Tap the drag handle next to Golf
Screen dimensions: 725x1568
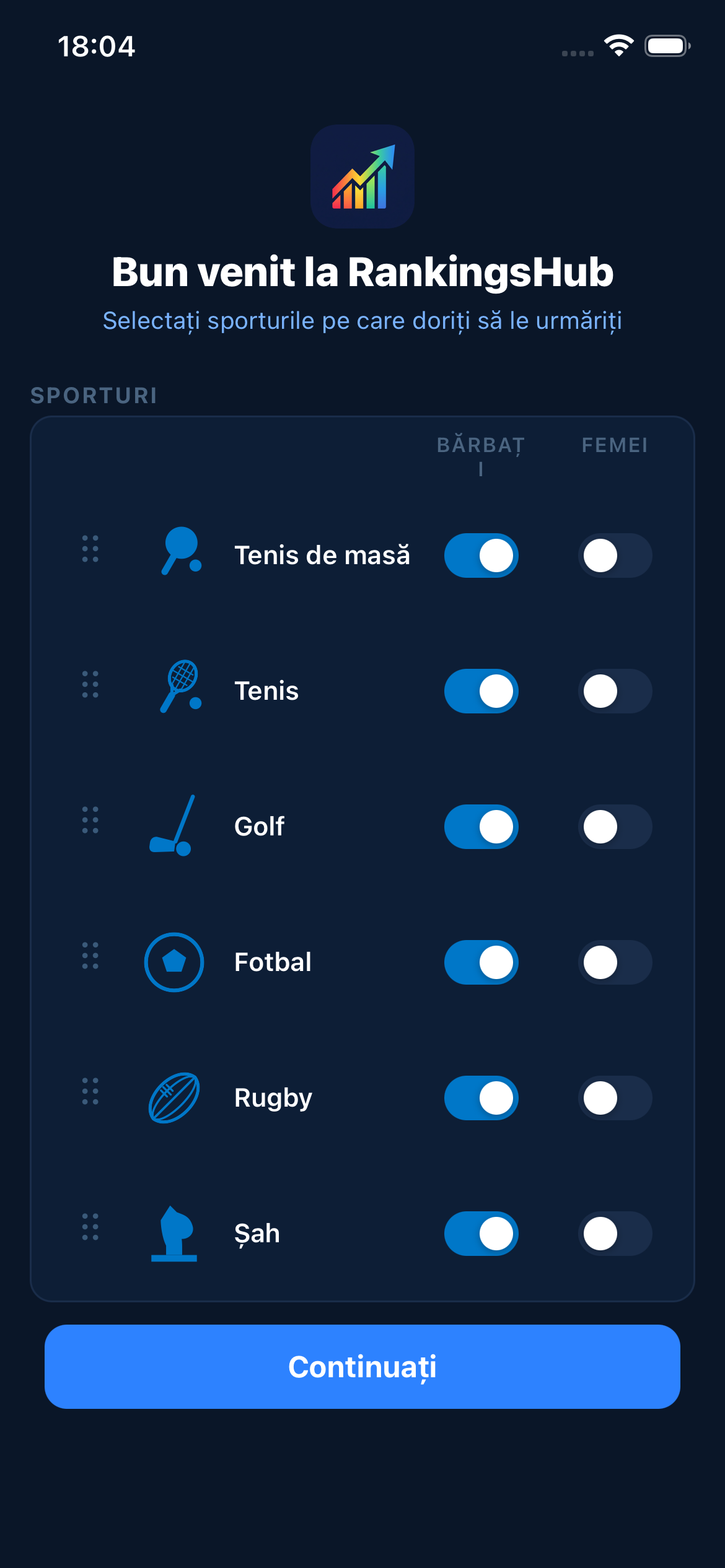point(90,821)
